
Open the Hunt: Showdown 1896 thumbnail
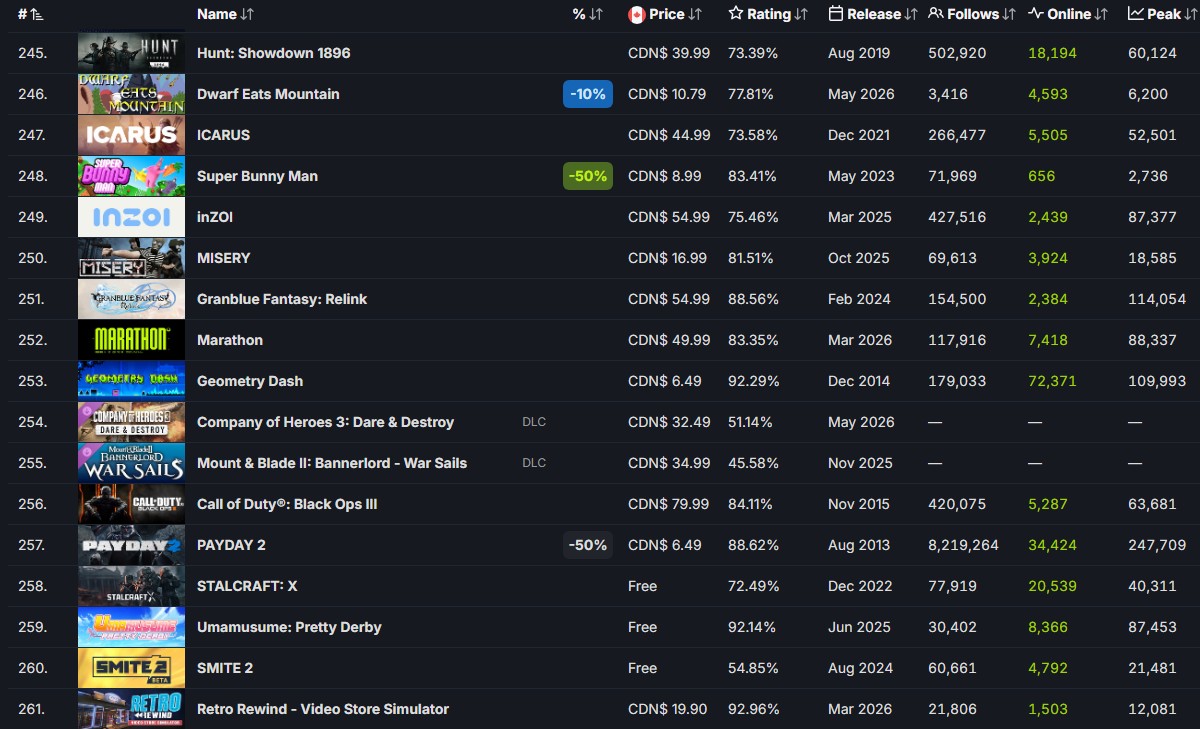131,53
